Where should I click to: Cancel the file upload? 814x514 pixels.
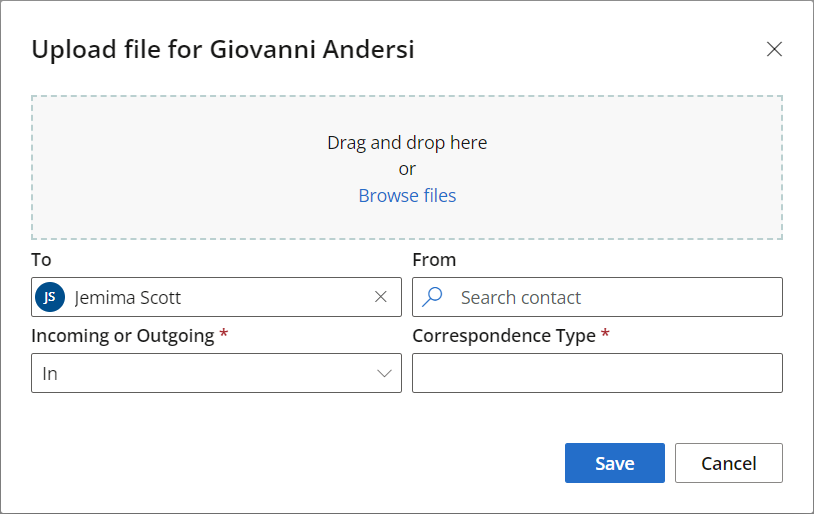pos(728,463)
